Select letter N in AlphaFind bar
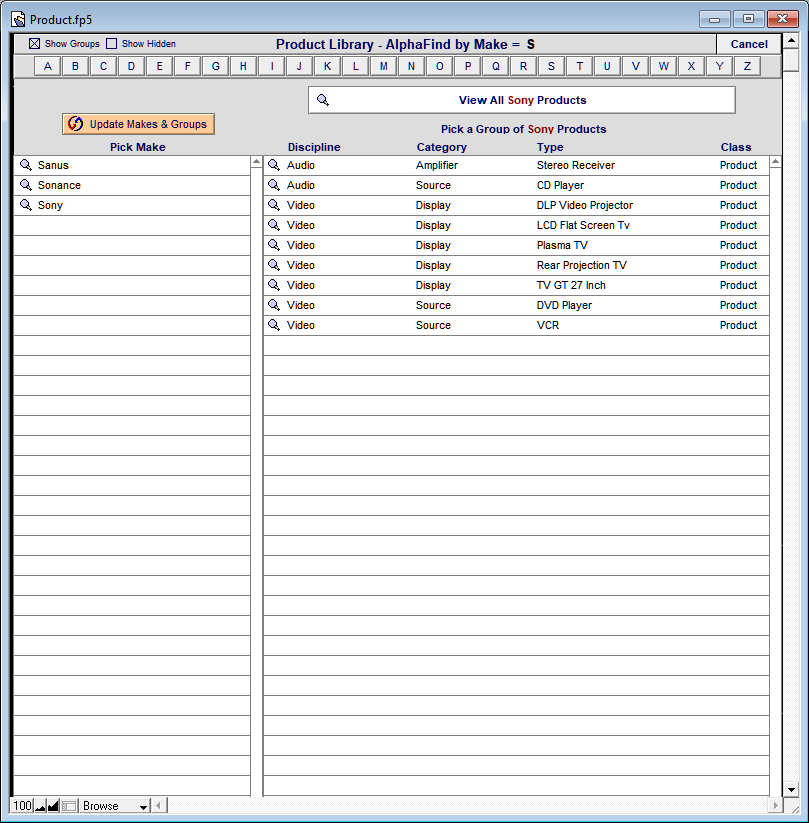 412,66
